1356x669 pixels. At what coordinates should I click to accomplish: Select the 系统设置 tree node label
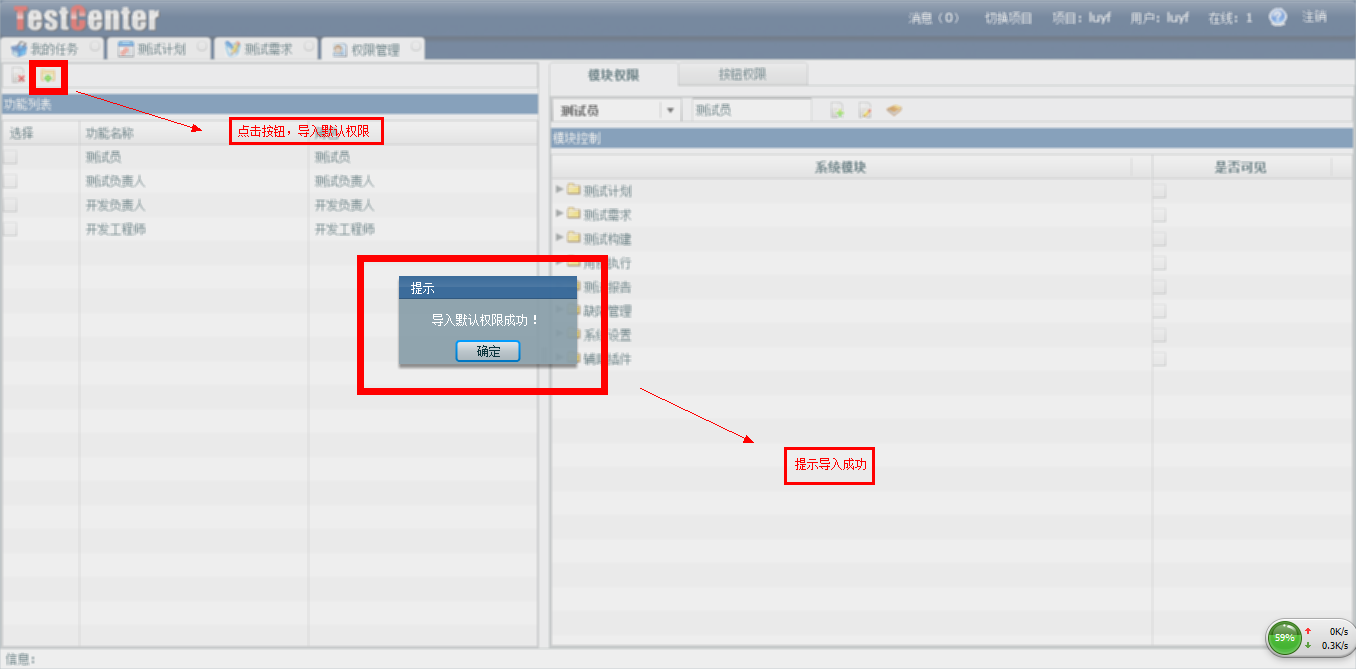coord(607,335)
